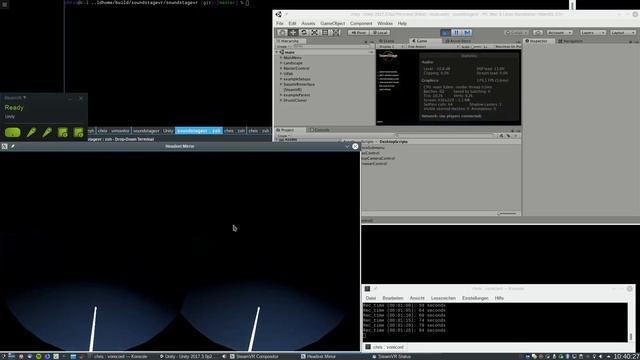
Task: Open the SteamVR title dropdown menu
Action: pos(15,98)
